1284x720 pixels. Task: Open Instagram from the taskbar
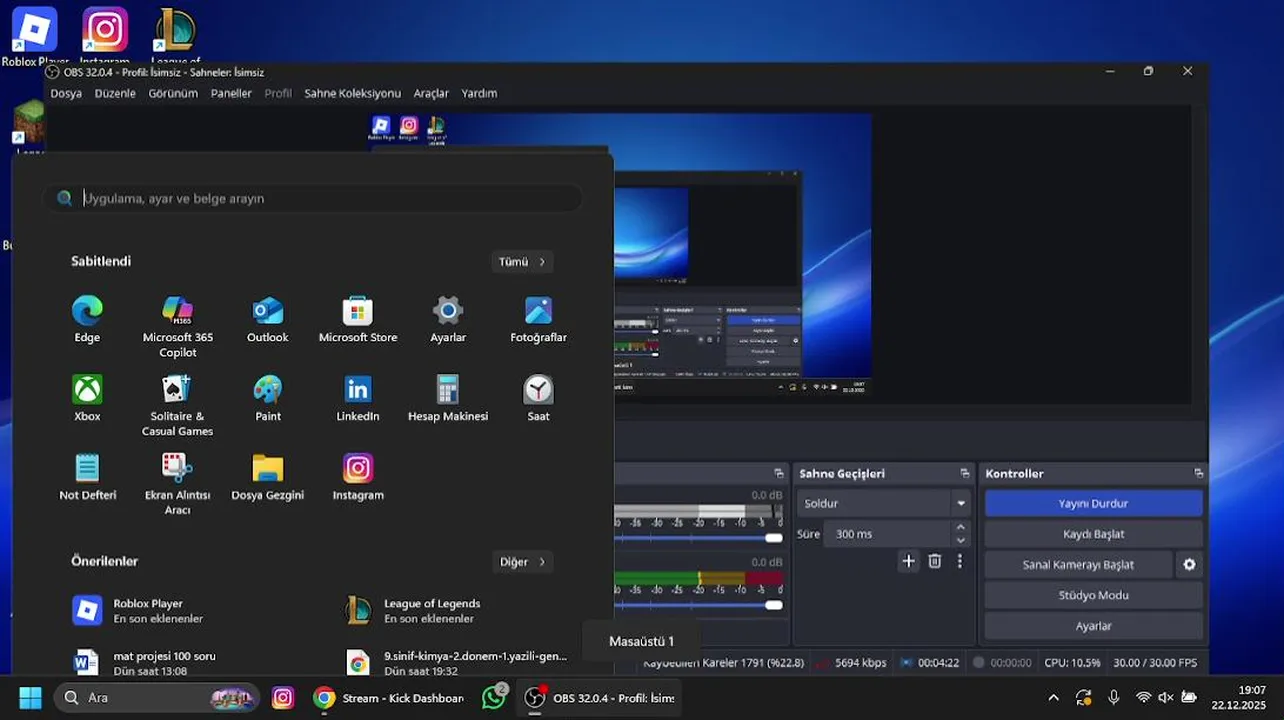click(283, 697)
